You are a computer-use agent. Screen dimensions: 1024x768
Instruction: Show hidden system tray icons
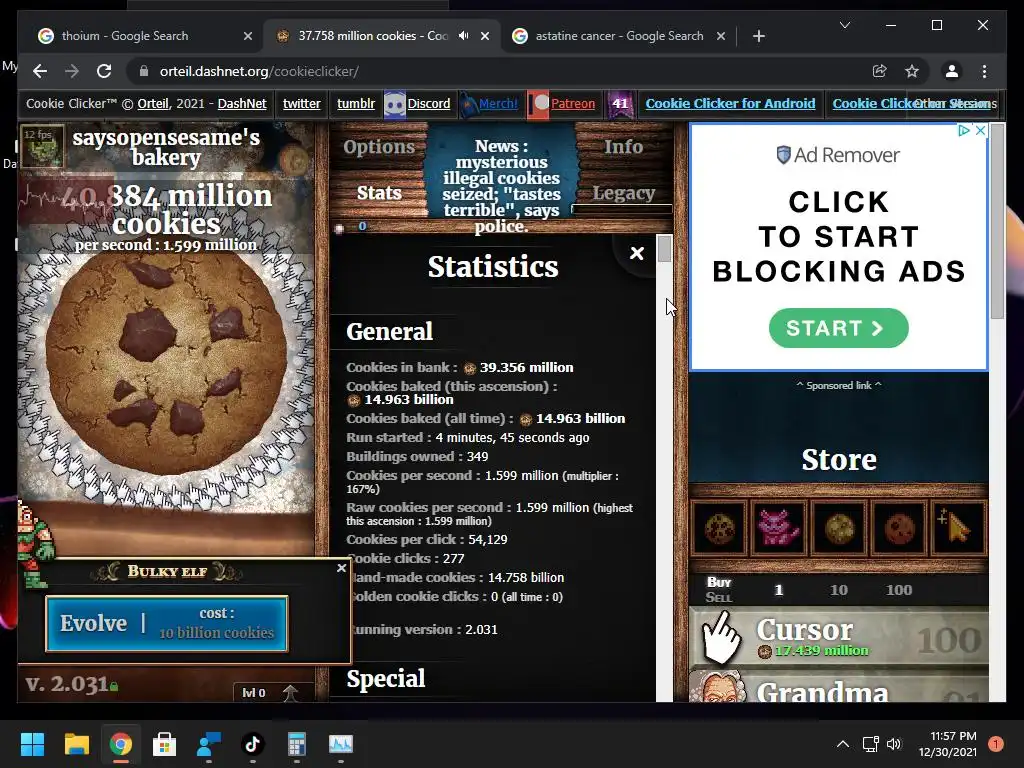click(843, 744)
